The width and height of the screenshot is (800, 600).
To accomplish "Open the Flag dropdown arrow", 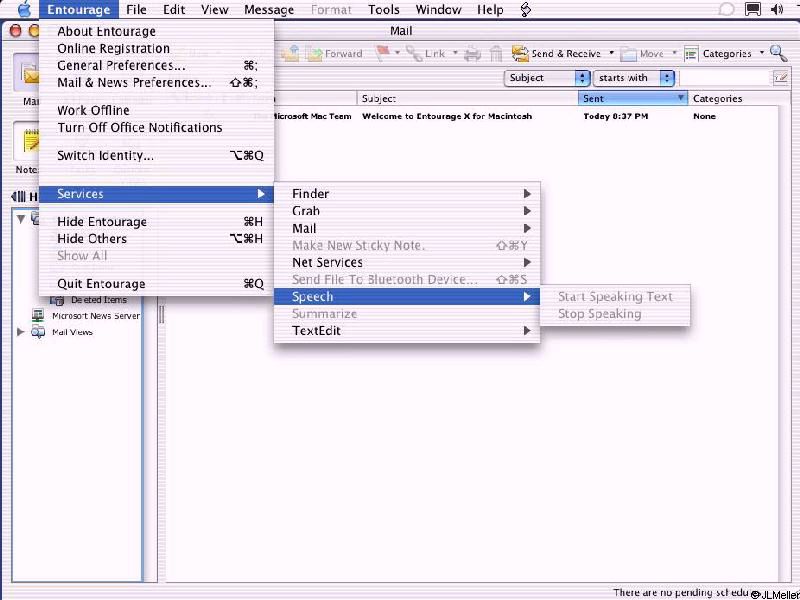I will pos(397,53).
